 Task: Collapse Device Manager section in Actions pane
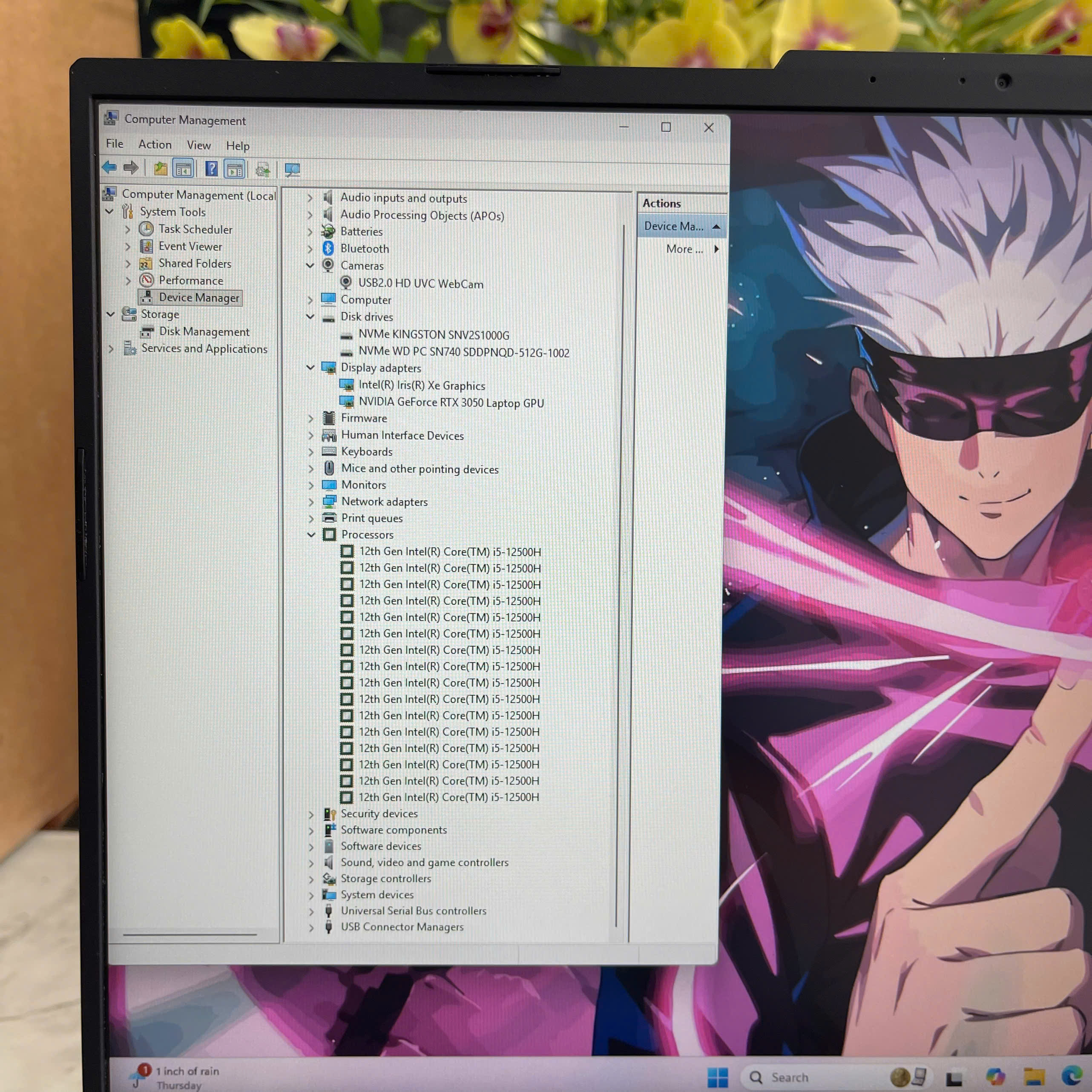716,227
